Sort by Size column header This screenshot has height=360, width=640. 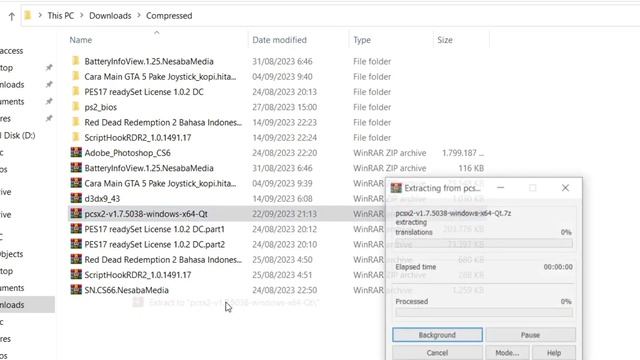(445, 40)
